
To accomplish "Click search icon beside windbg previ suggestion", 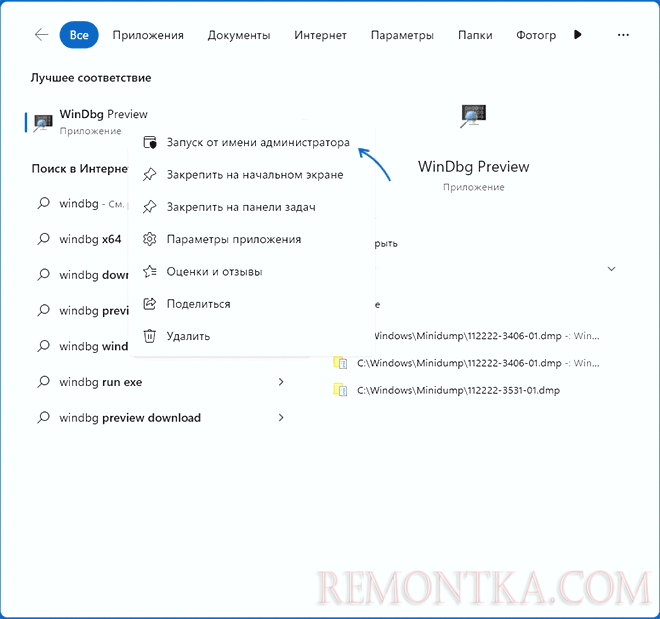I will [x=44, y=311].
